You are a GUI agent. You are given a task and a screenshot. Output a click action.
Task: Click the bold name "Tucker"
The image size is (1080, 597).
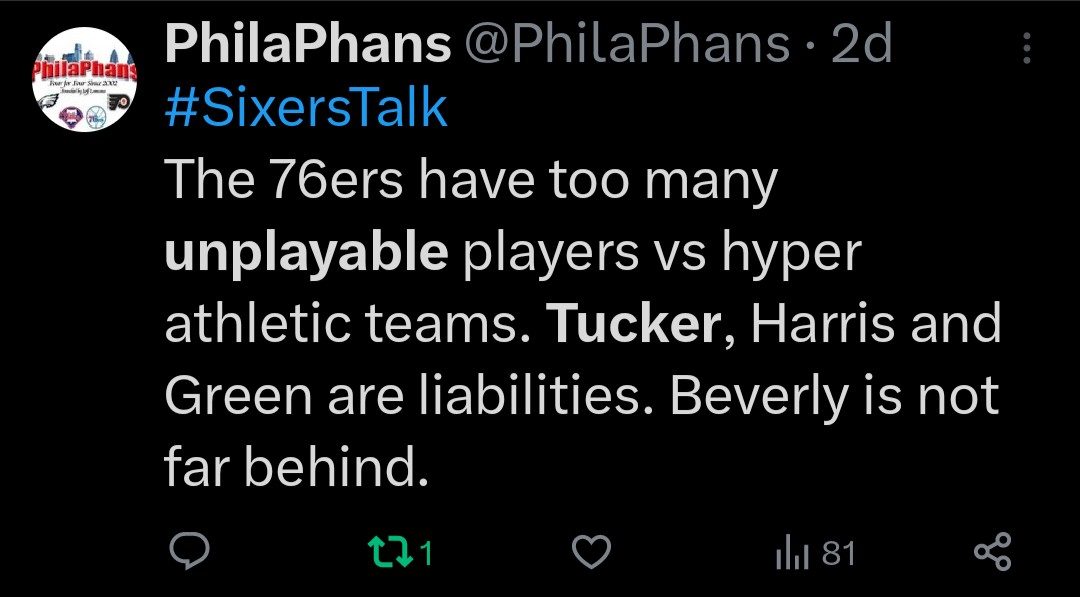point(634,324)
